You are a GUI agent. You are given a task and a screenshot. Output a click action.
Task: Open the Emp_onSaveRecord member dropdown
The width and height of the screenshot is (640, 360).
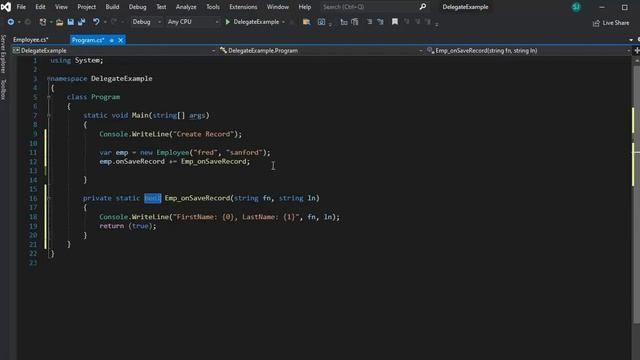click(529, 51)
